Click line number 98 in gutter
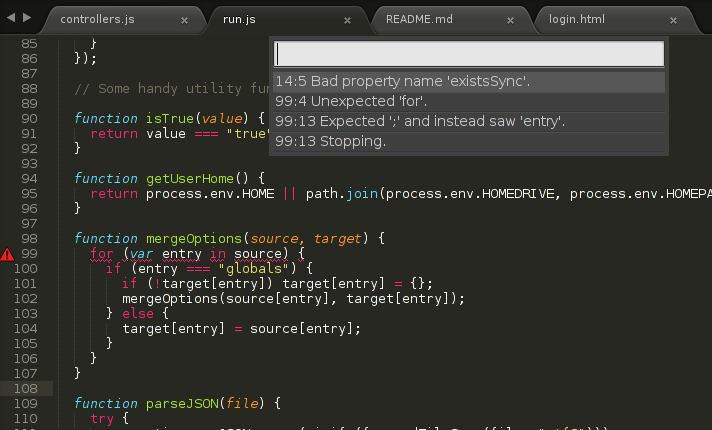The image size is (712, 430). tap(30, 239)
